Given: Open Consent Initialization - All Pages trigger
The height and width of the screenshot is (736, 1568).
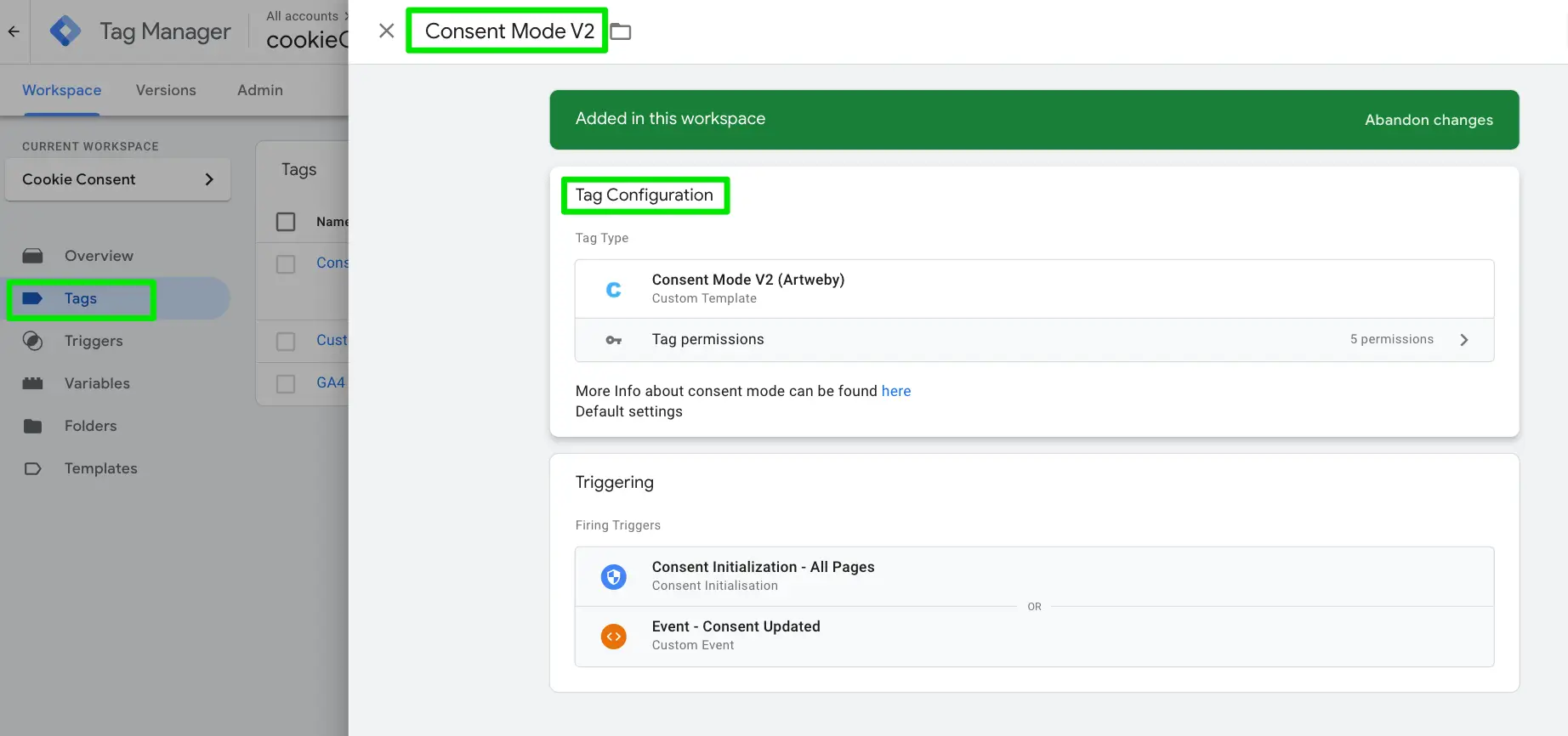Looking at the screenshot, I should (x=1034, y=576).
